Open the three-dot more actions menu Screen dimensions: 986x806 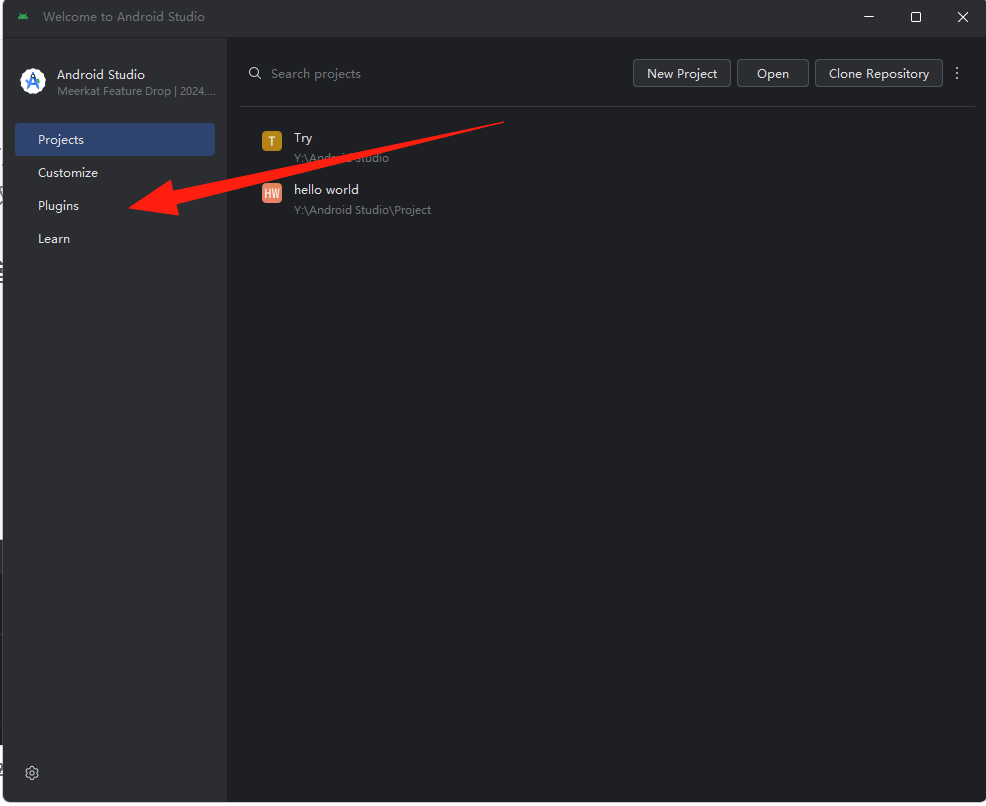coord(956,74)
